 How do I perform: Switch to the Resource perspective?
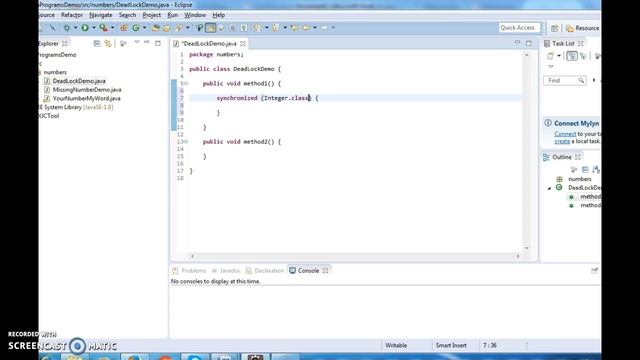(583, 28)
